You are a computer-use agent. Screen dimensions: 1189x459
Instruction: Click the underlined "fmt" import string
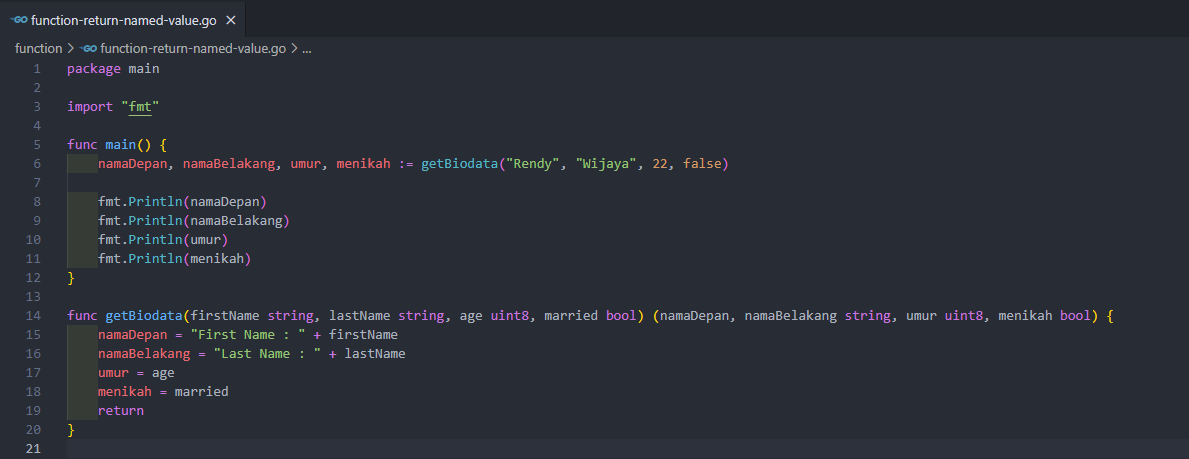(x=140, y=107)
